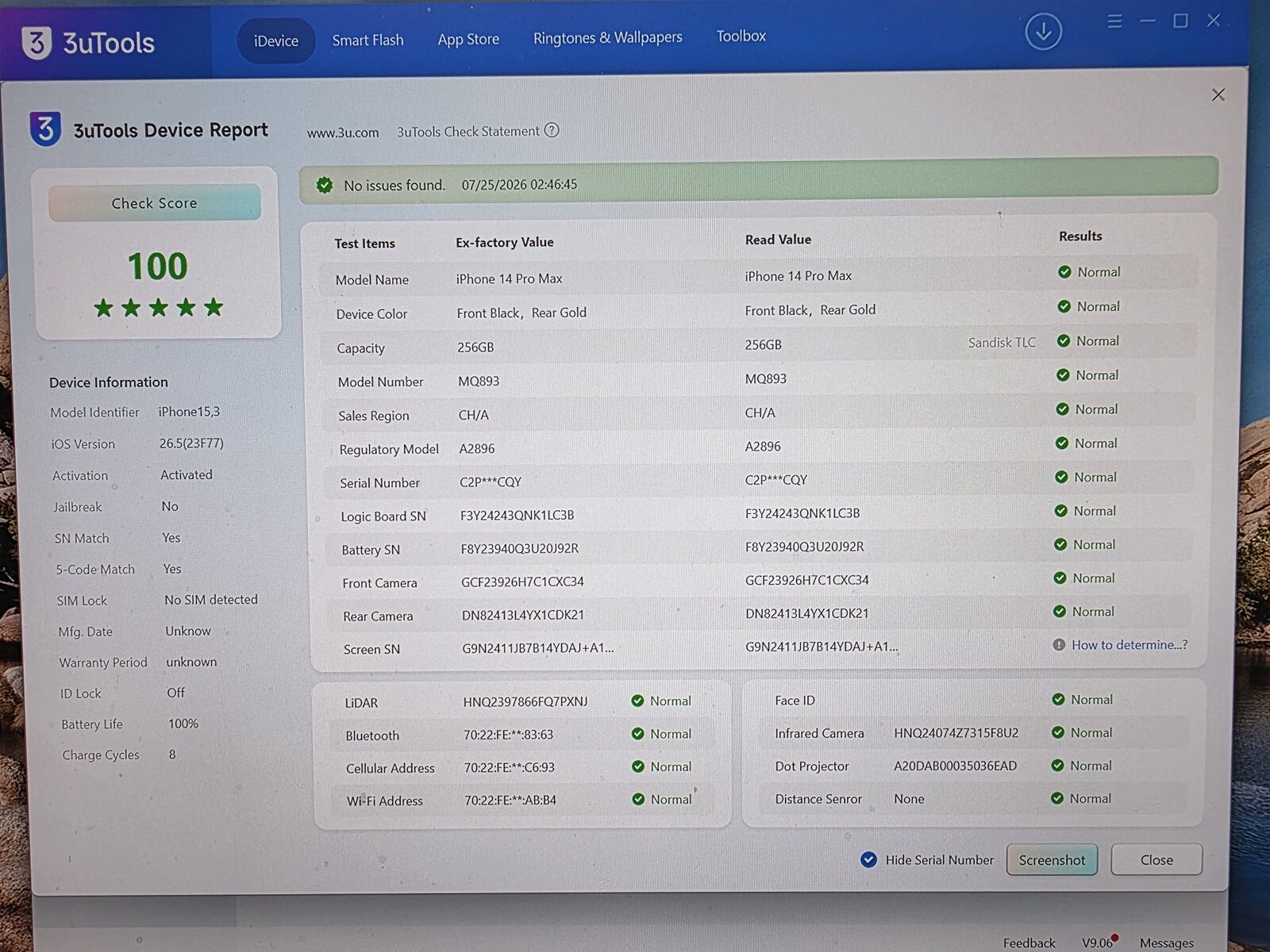Click the green check next to No issues found
The height and width of the screenshot is (952, 1270).
[x=325, y=186]
